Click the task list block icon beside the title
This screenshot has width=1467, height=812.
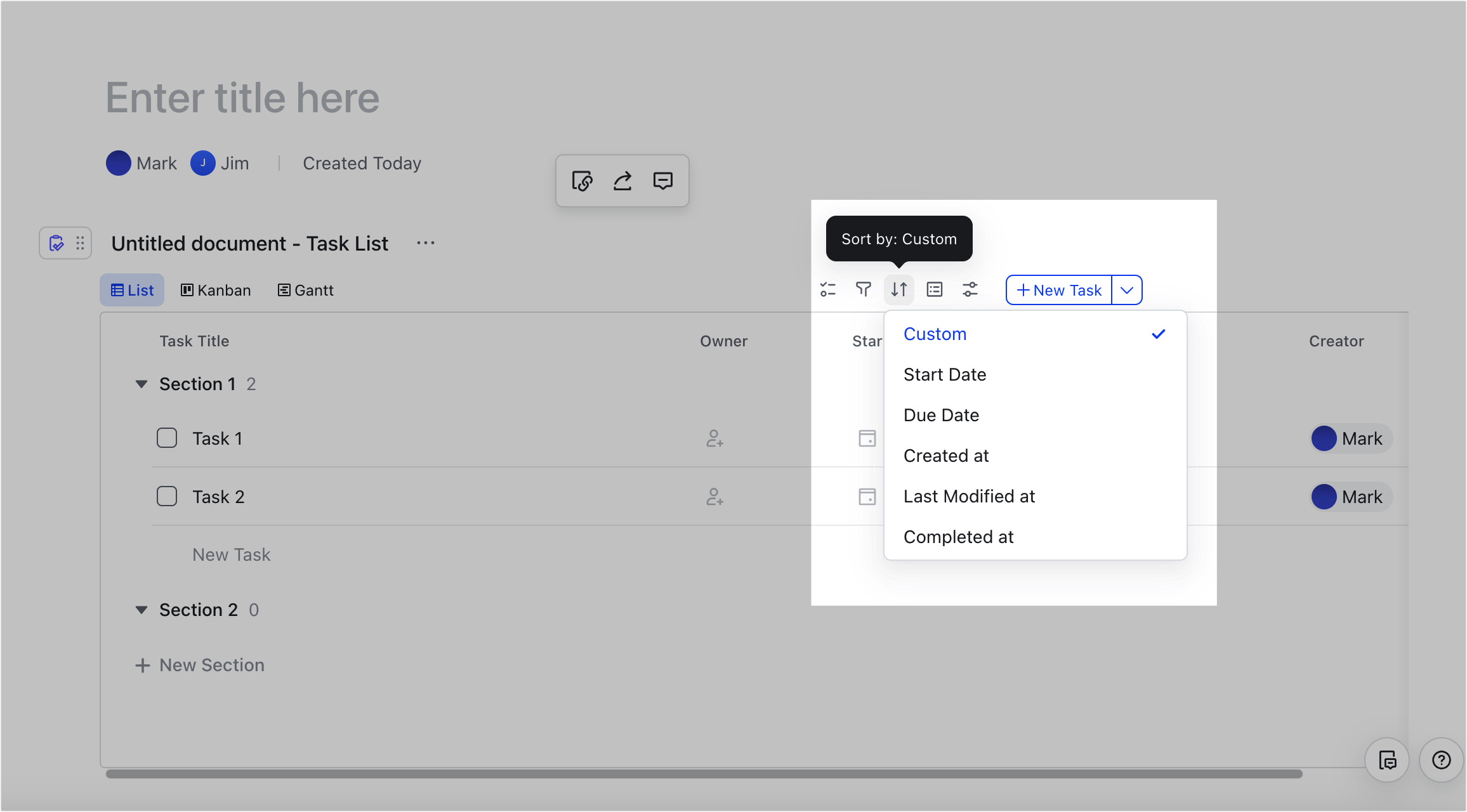[x=56, y=243]
